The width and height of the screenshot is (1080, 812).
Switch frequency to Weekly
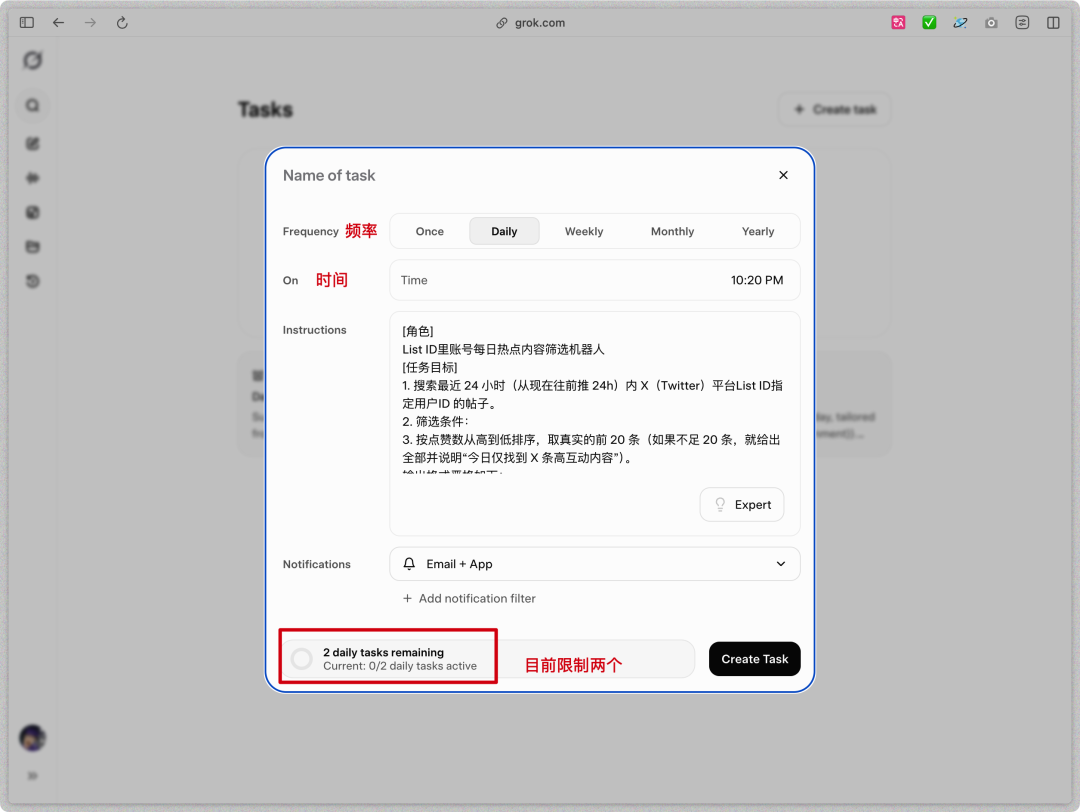click(584, 231)
